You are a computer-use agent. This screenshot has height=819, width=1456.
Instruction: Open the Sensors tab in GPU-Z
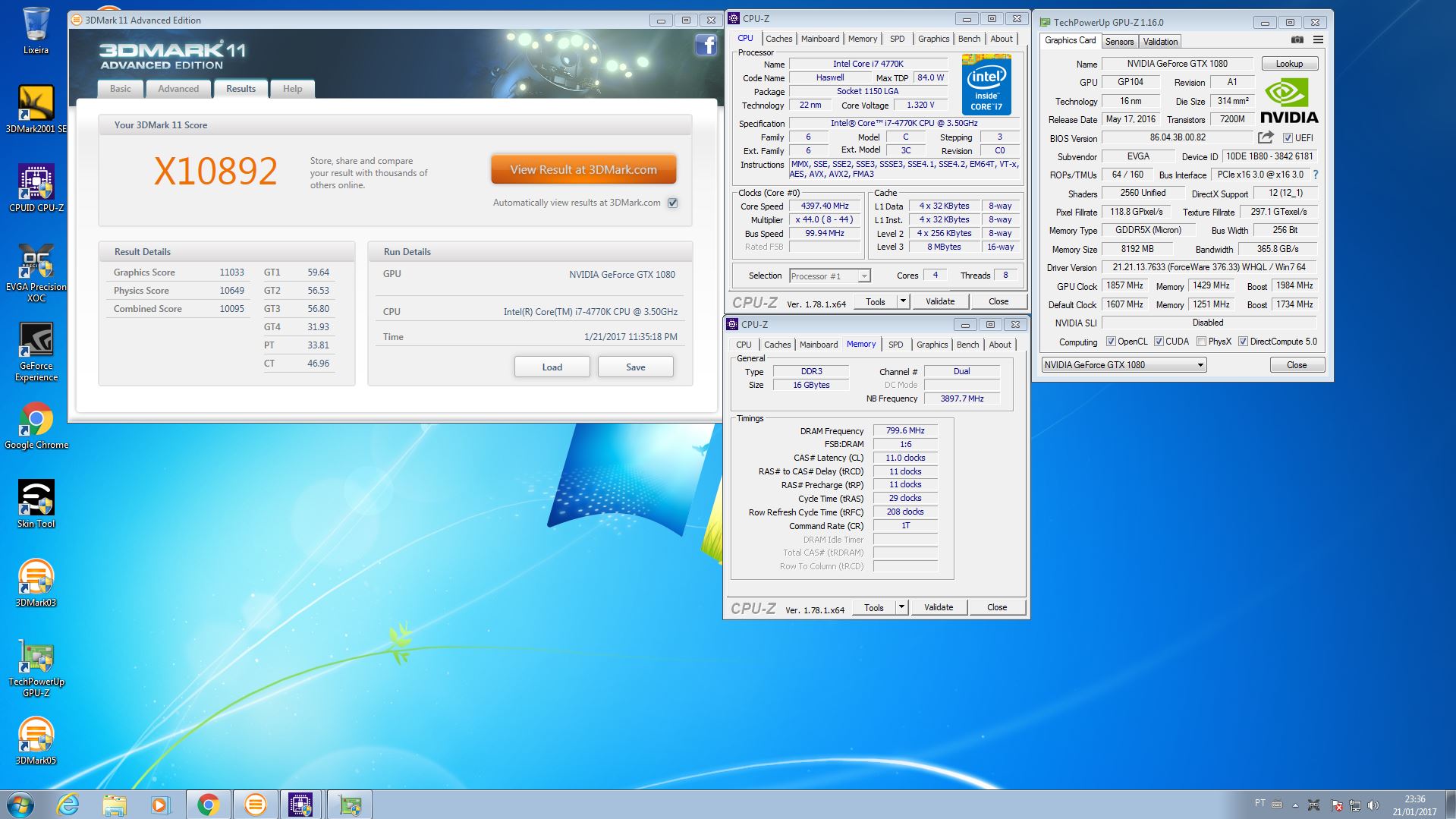pos(1119,42)
